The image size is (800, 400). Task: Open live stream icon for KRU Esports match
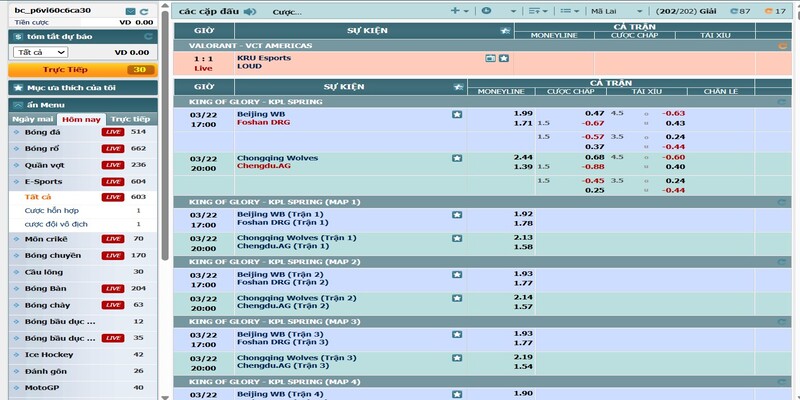click(x=490, y=58)
